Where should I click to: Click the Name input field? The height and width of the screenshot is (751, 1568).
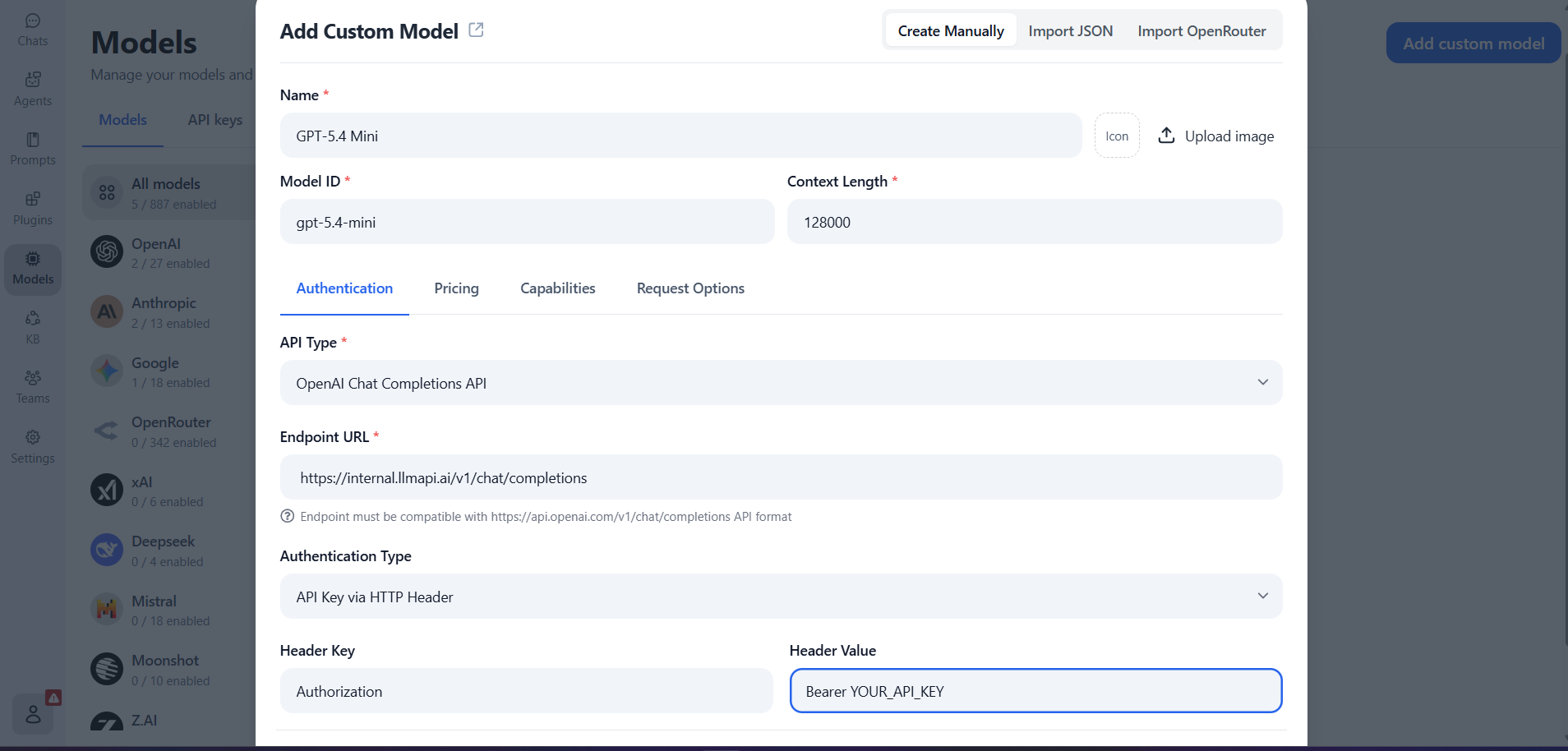pos(680,136)
